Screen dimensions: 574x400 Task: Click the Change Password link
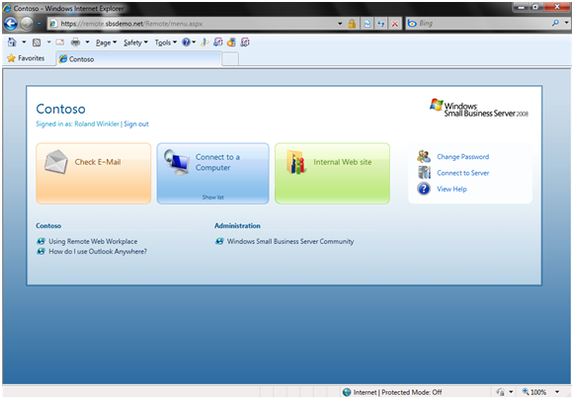click(x=463, y=157)
